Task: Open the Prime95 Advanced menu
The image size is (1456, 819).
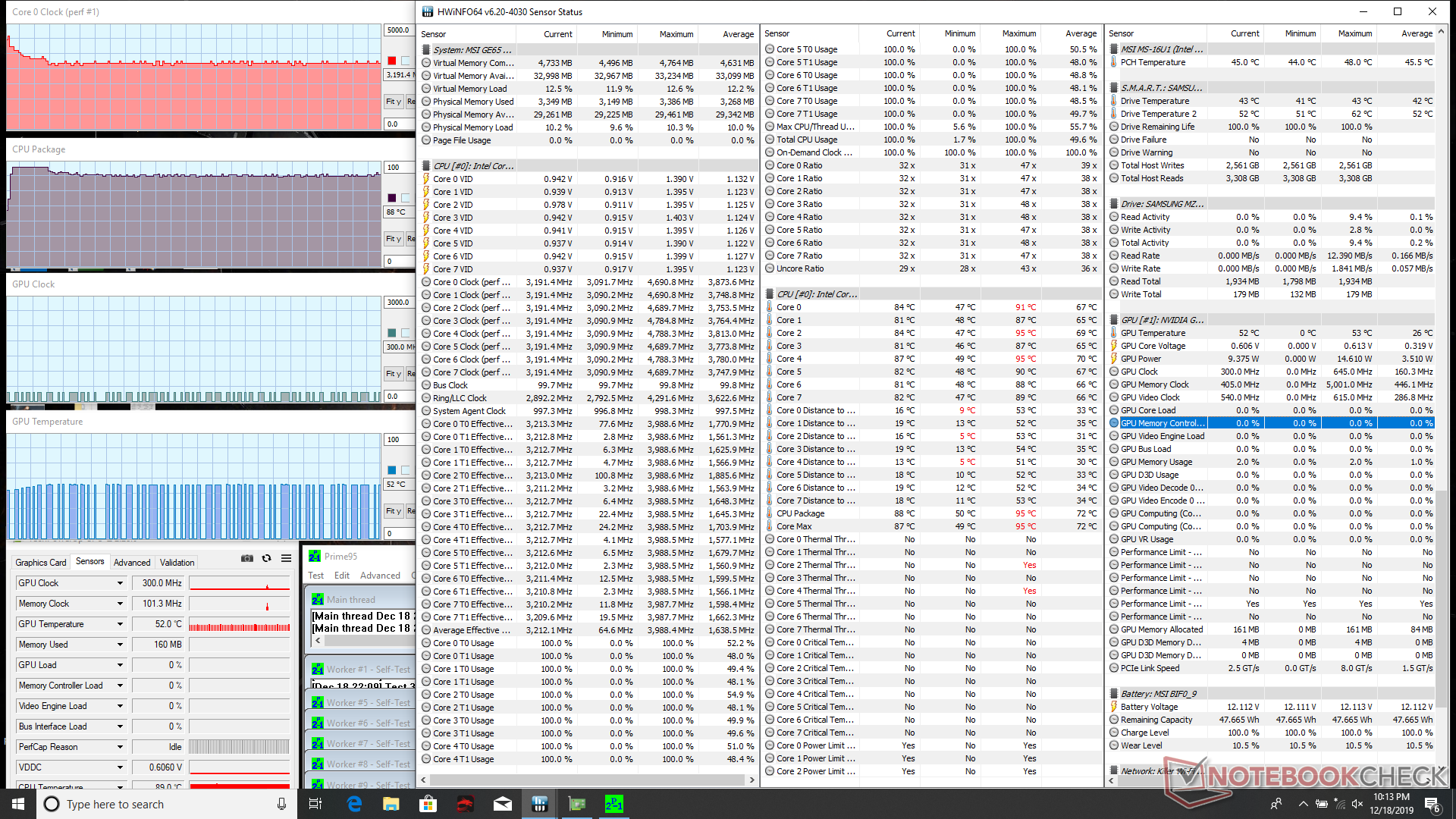Action: (380, 576)
